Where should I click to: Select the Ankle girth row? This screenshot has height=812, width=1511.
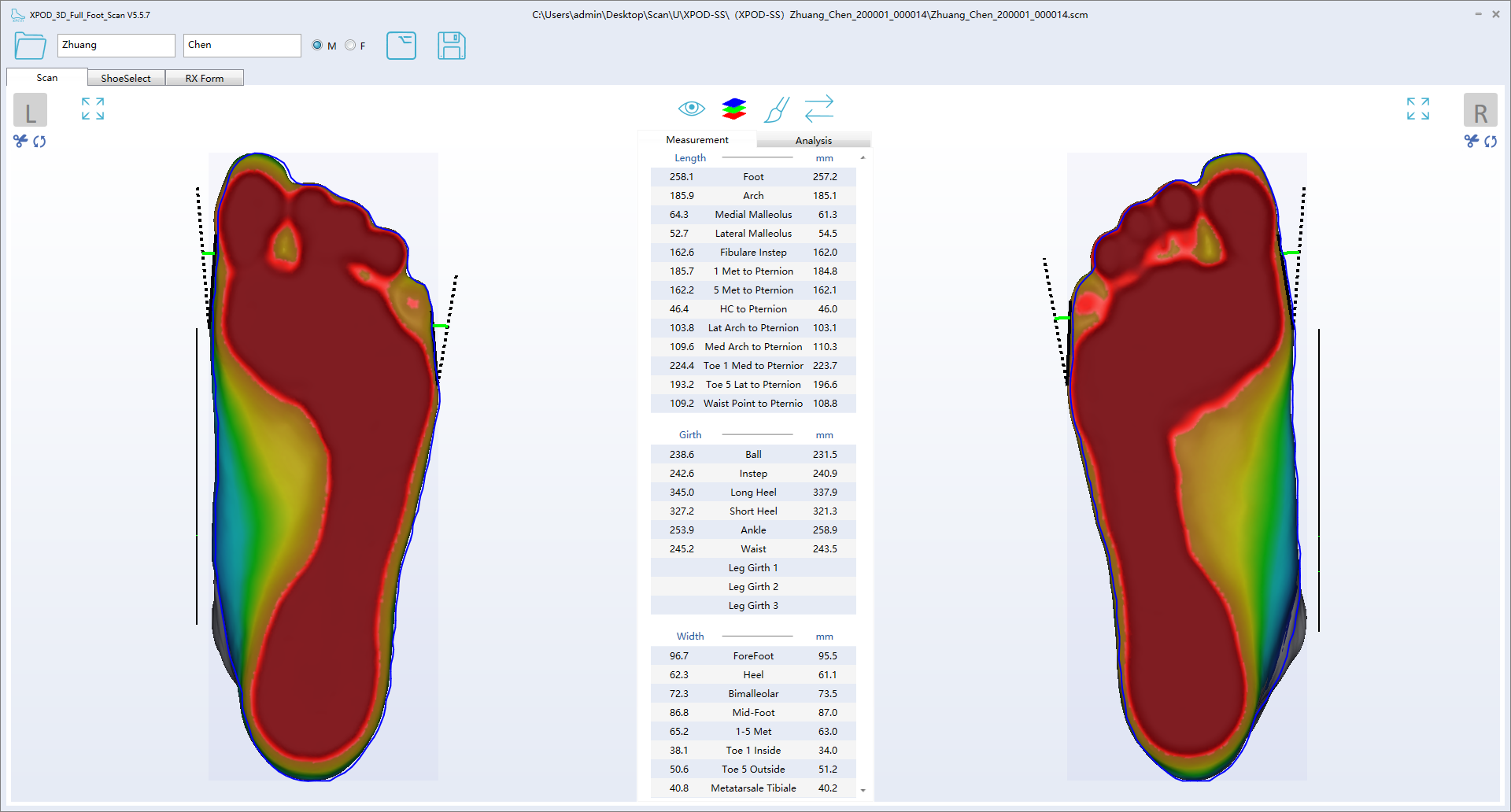753,530
